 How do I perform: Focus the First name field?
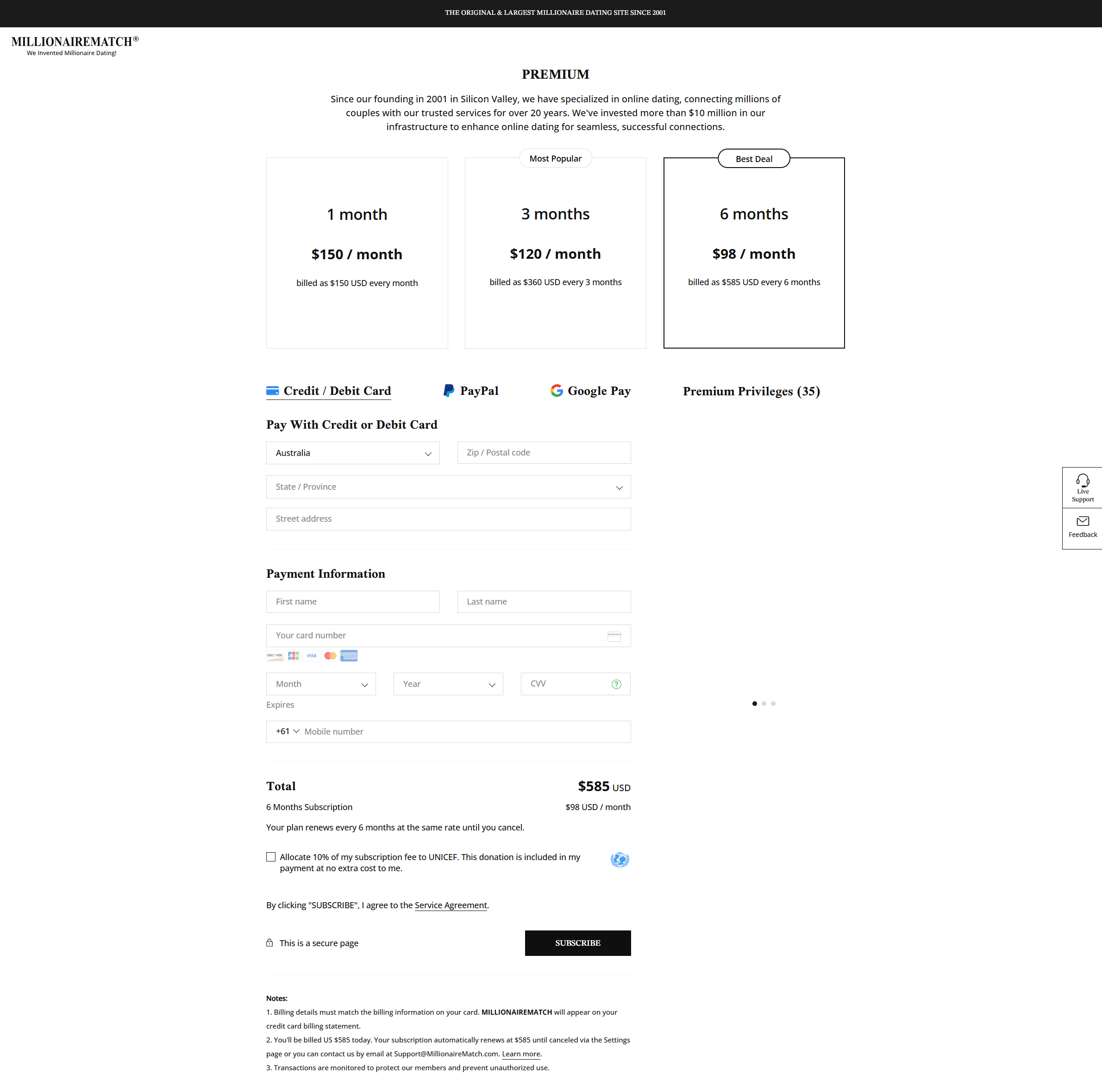tap(352, 602)
